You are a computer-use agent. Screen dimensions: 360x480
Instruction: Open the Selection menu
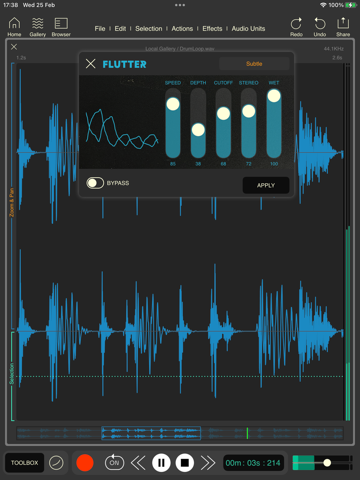pos(149,29)
